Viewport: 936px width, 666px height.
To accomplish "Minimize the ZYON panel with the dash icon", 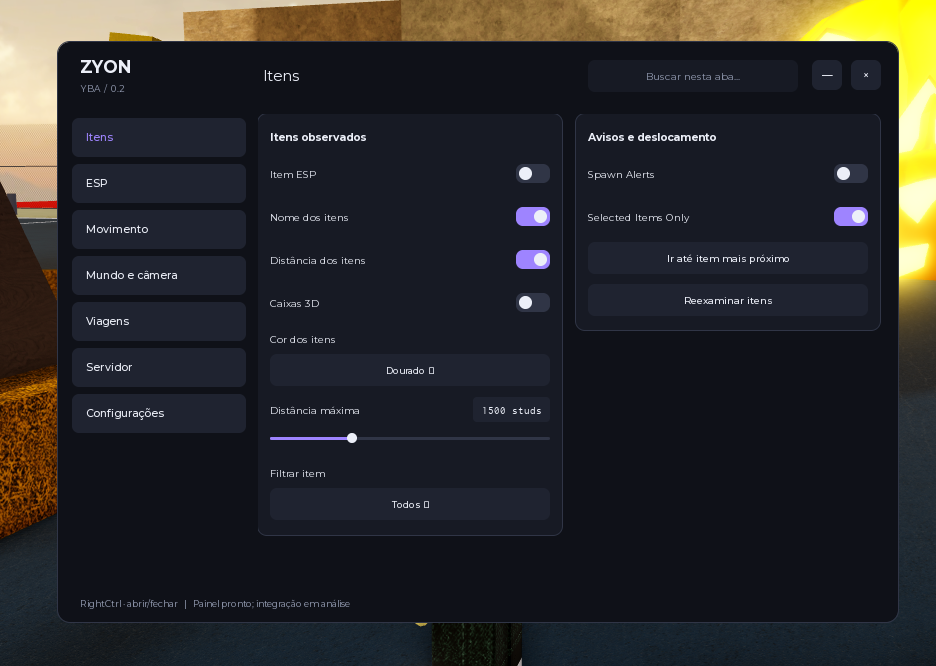I will pyautogui.click(x=827, y=75).
